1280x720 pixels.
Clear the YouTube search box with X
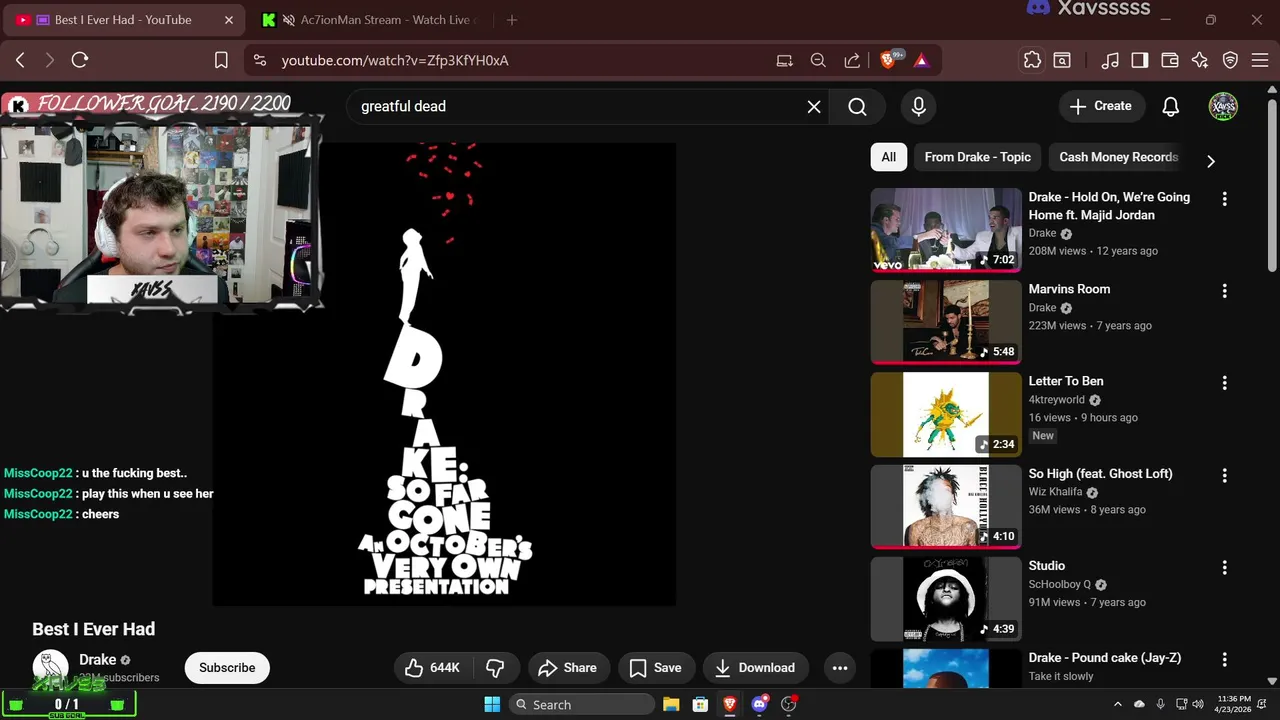coord(814,106)
